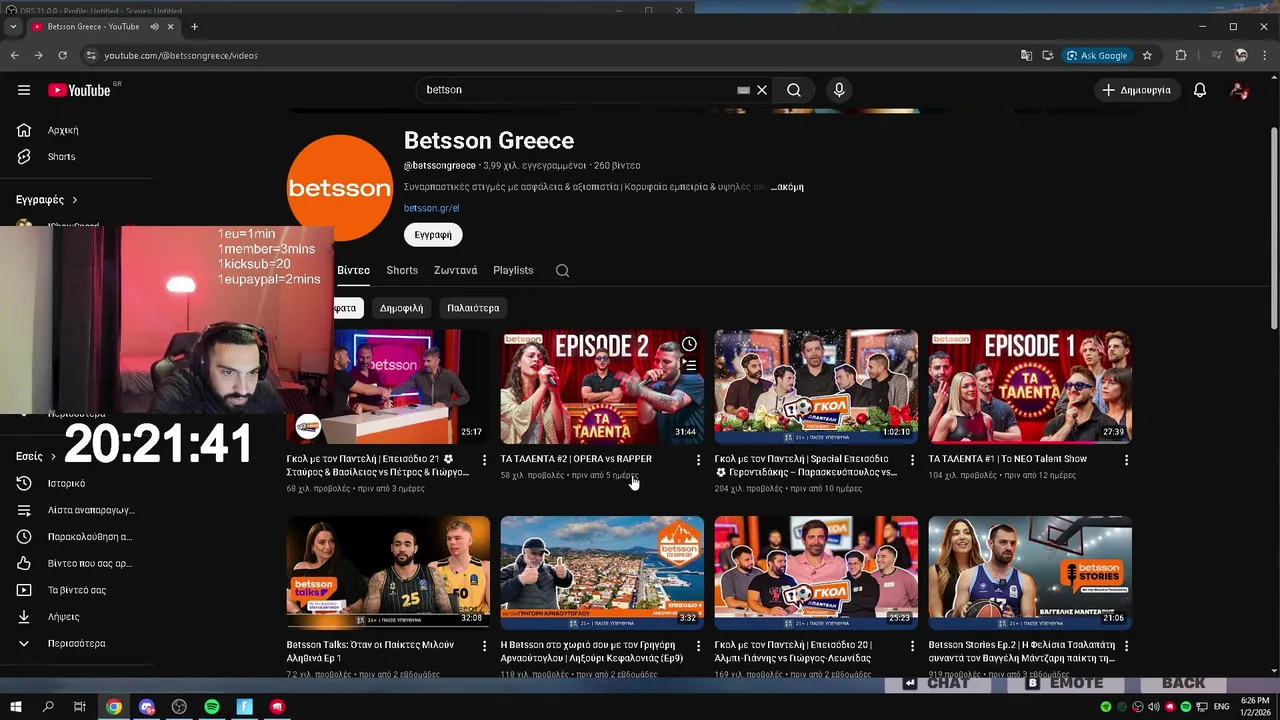Open options for Επεισόδιο 21 video

tap(484, 460)
